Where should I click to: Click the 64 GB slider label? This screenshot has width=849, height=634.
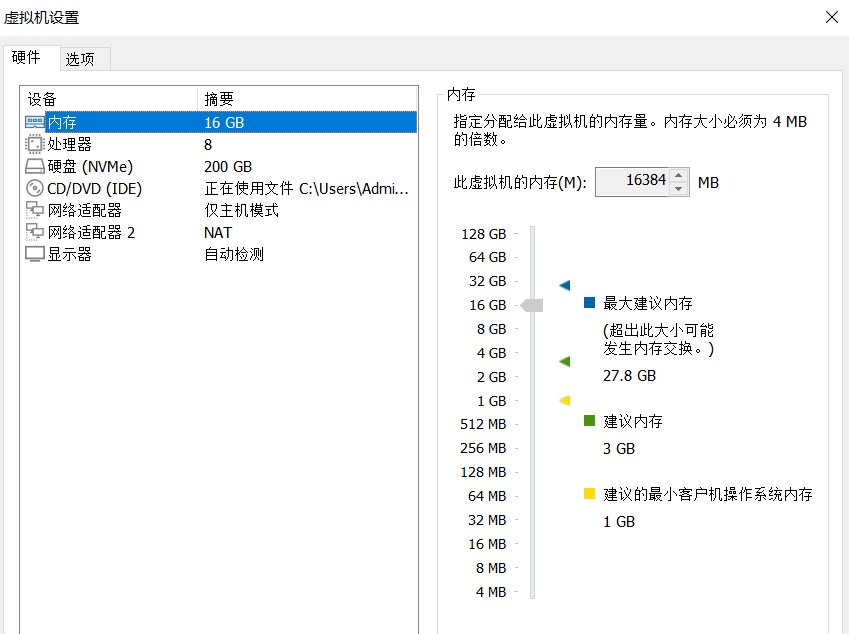[487, 257]
